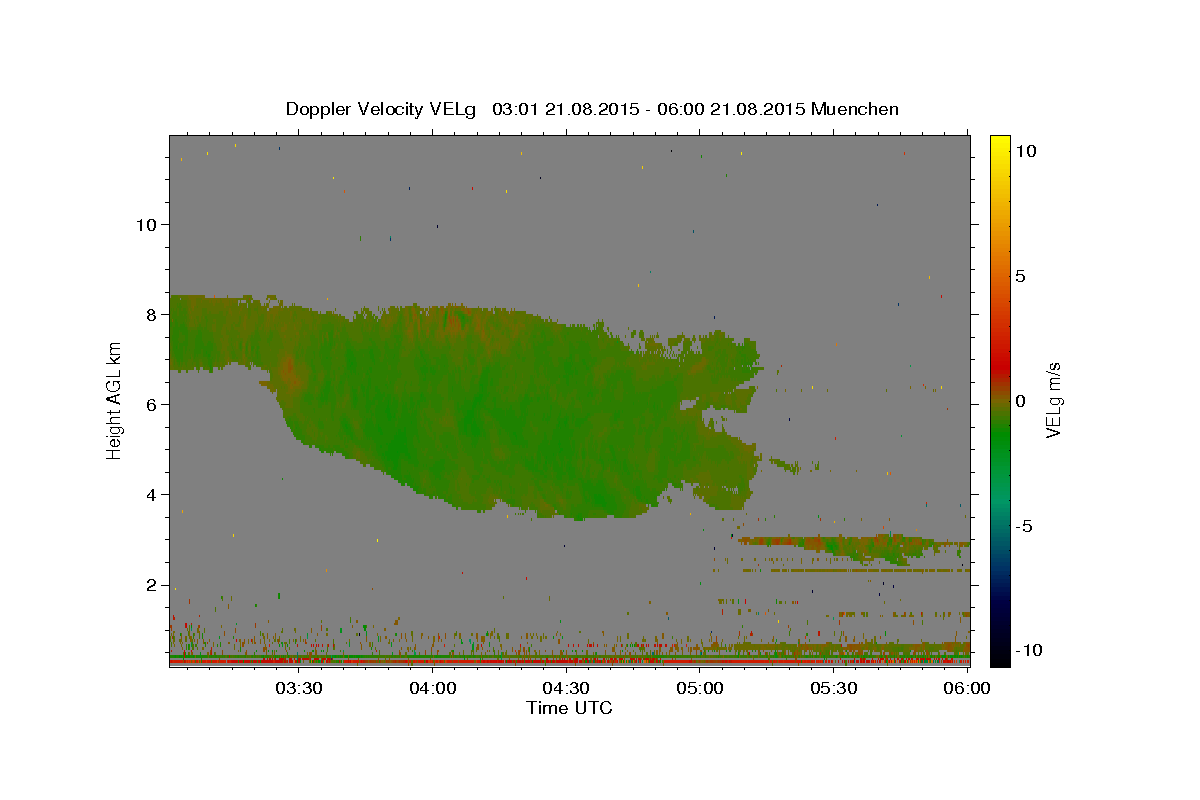Click the height tick label 6
This screenshot has height=800, width=1200.
pos(152,404)
